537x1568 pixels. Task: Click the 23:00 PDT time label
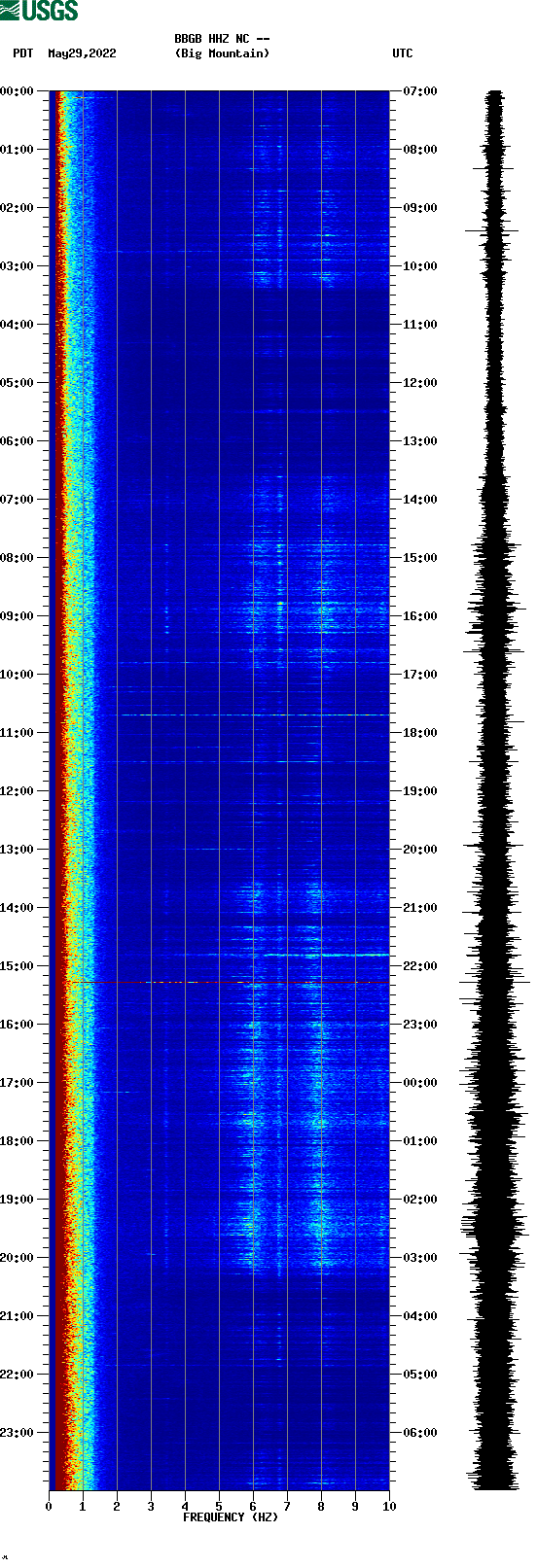point(18,1433)
